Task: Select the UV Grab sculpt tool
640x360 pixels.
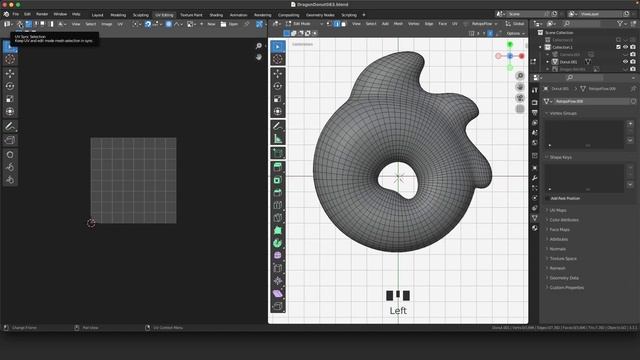Action: (10, 155)
